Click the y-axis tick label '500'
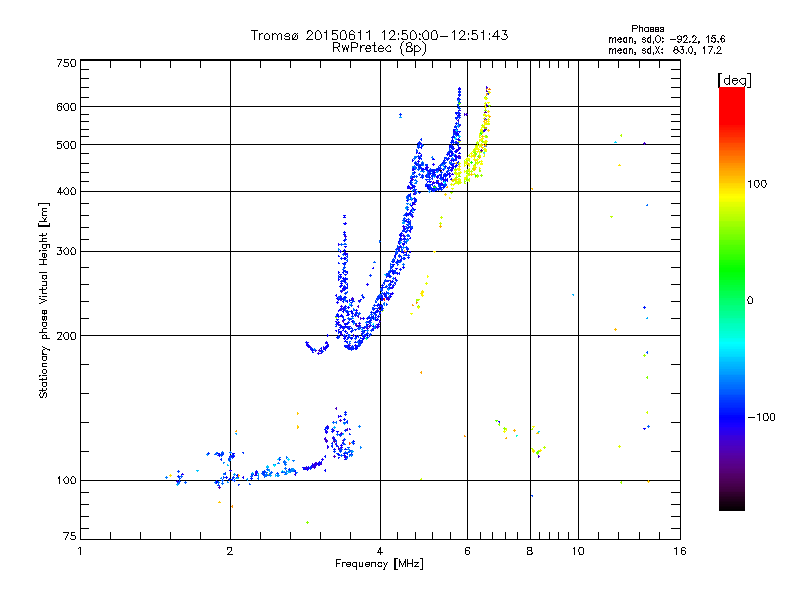 click(67, 145)
